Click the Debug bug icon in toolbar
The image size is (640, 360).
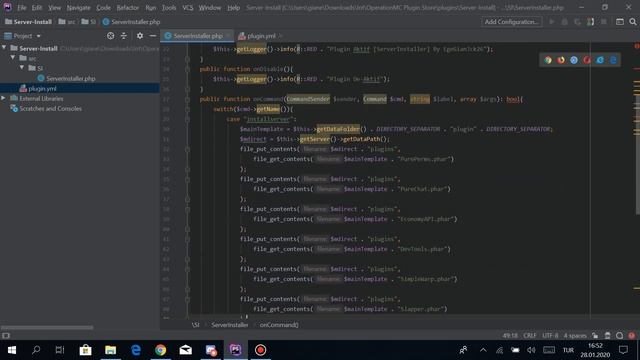(564, 22)
